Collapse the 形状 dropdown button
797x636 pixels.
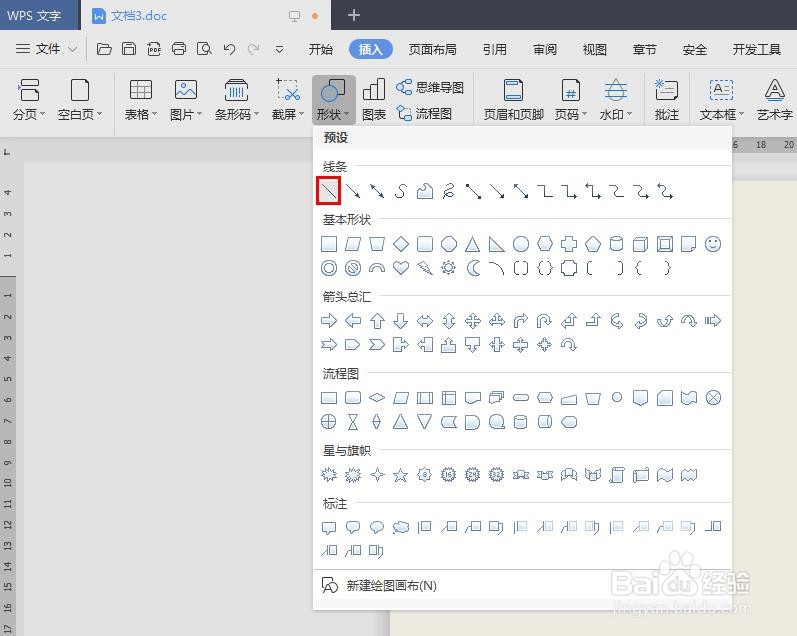click(x=333, y=100)
